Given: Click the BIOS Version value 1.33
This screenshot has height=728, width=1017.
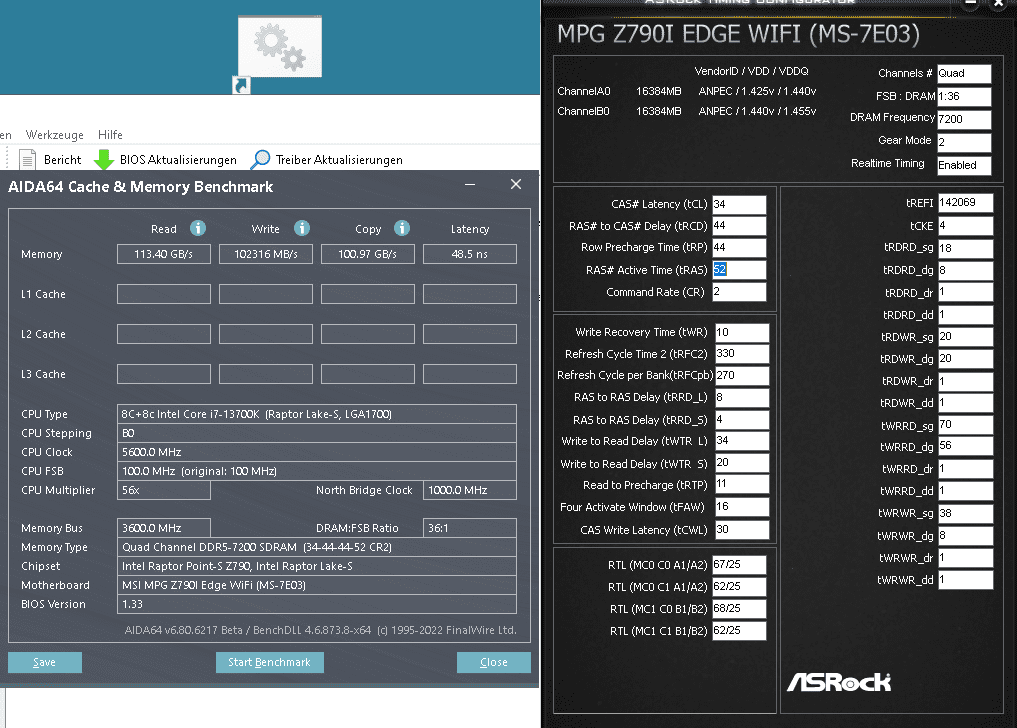Looking at the screenshot, I should [317, 604].
